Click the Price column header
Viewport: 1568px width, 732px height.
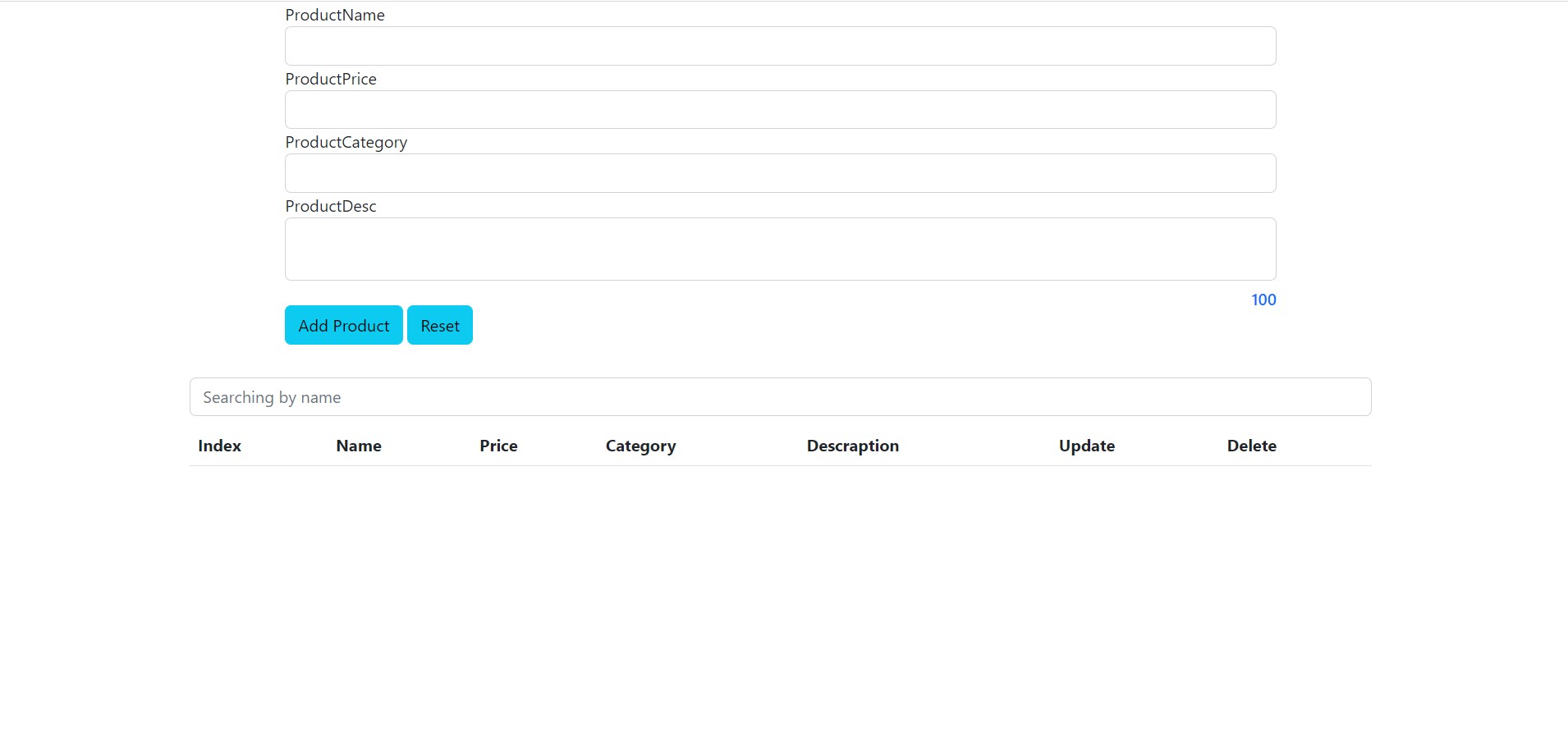(498, 446)
